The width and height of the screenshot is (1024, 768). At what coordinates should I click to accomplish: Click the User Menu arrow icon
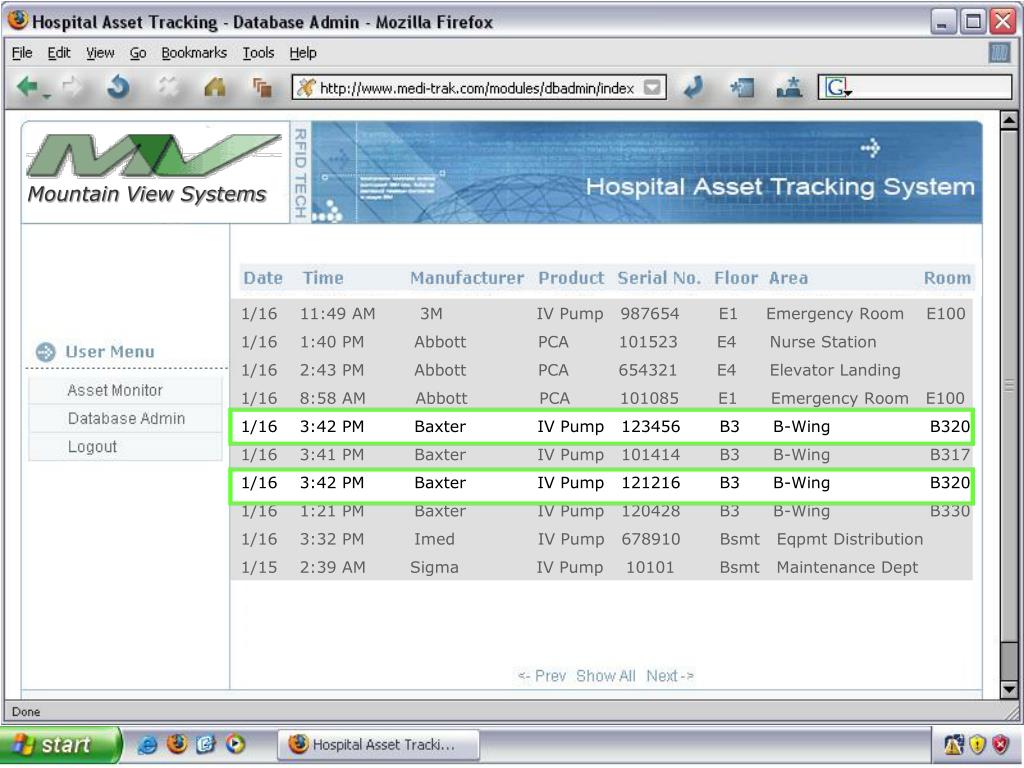(x=46, y=352)
